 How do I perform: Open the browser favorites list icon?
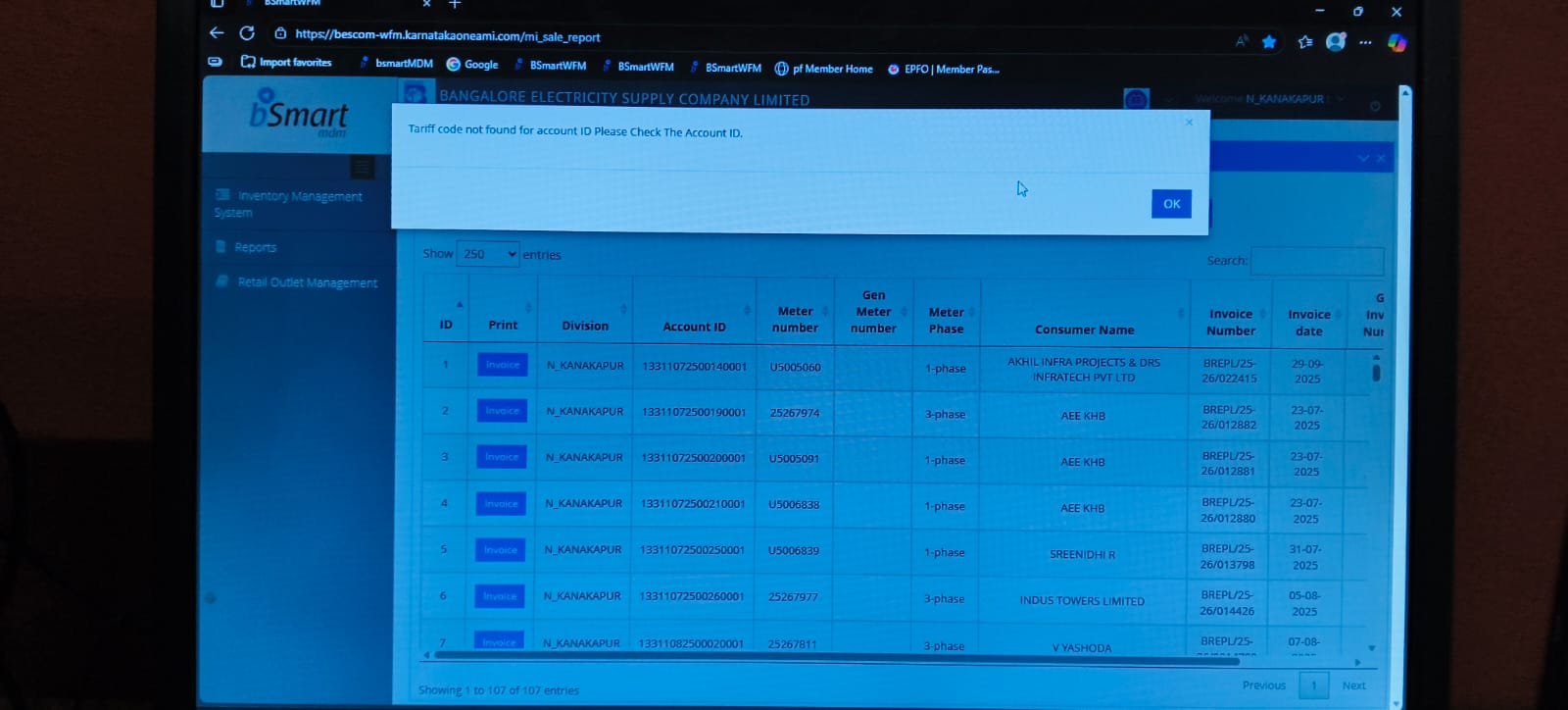[1304, 41]
